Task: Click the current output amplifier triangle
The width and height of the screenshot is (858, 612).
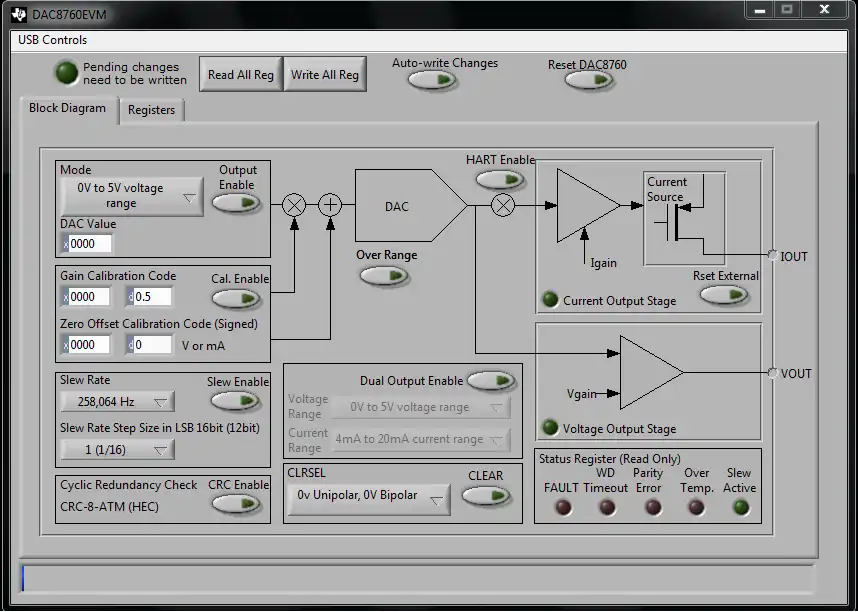Action: (x=588, y=206)
